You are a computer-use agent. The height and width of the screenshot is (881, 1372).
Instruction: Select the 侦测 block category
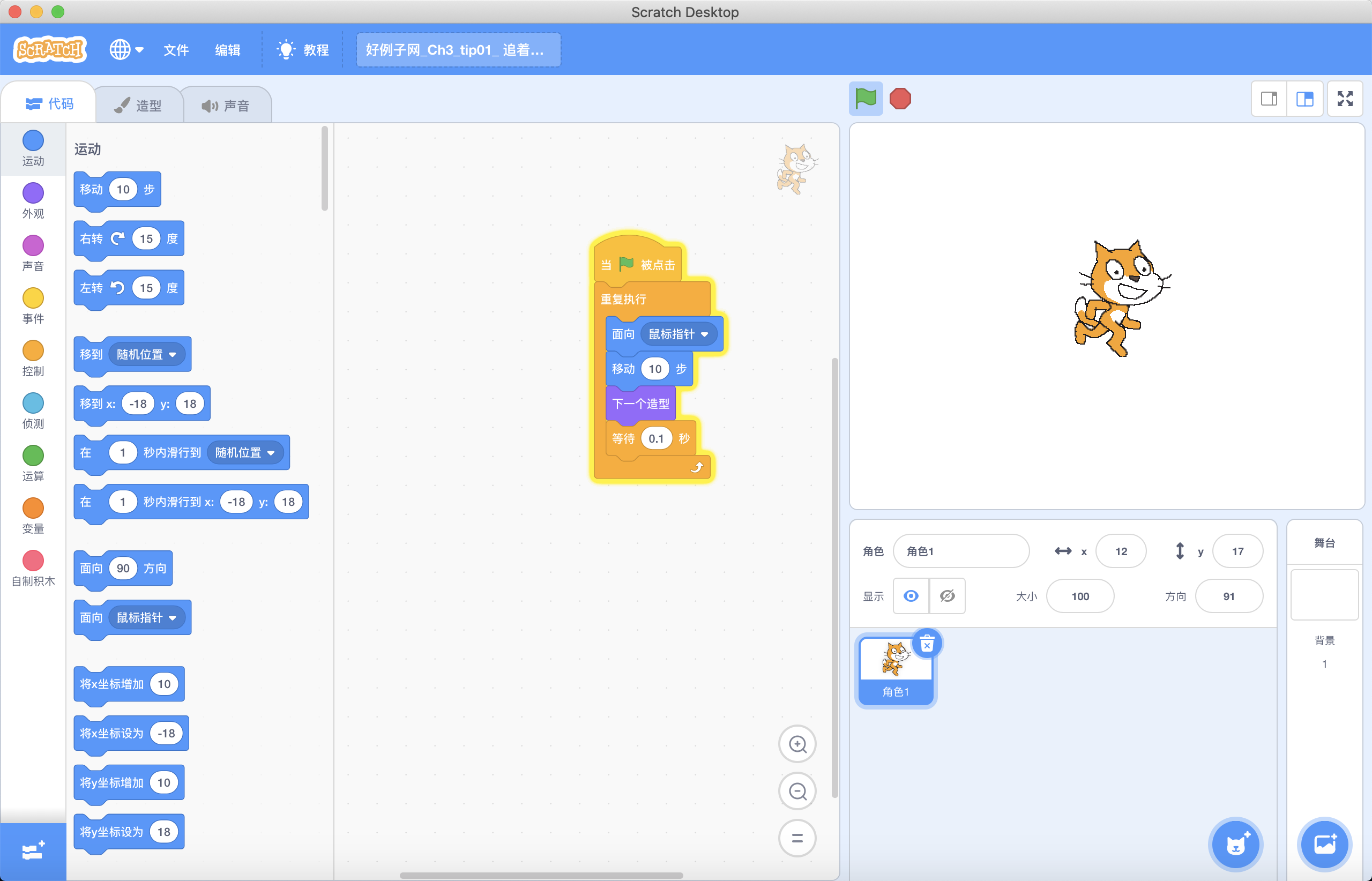(33, 410)
